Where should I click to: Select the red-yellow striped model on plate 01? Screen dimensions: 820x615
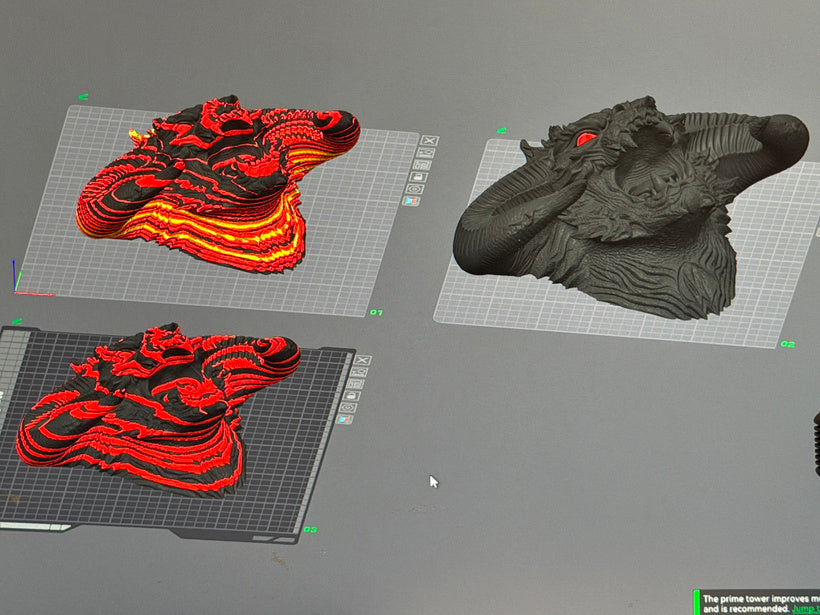[x=220, y=183]
